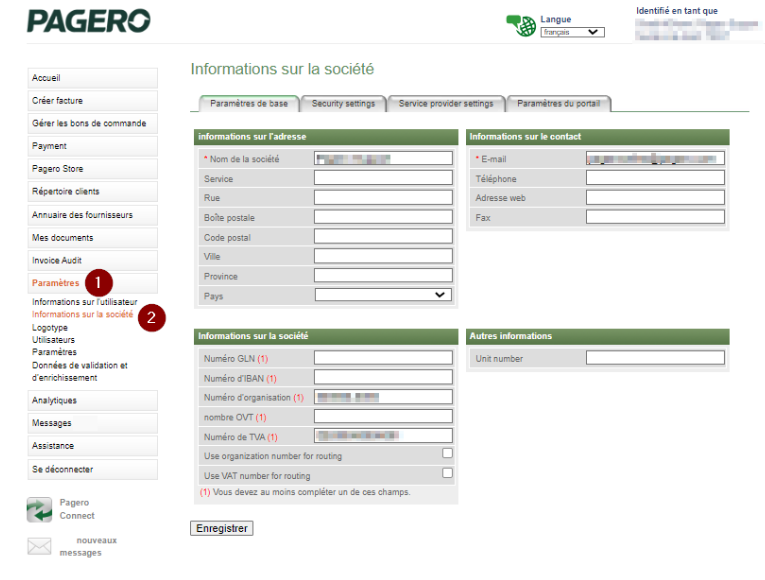The image size is (765, 580).
Task: Go to Créer facture in sidebar
Action: click(92, 101)
